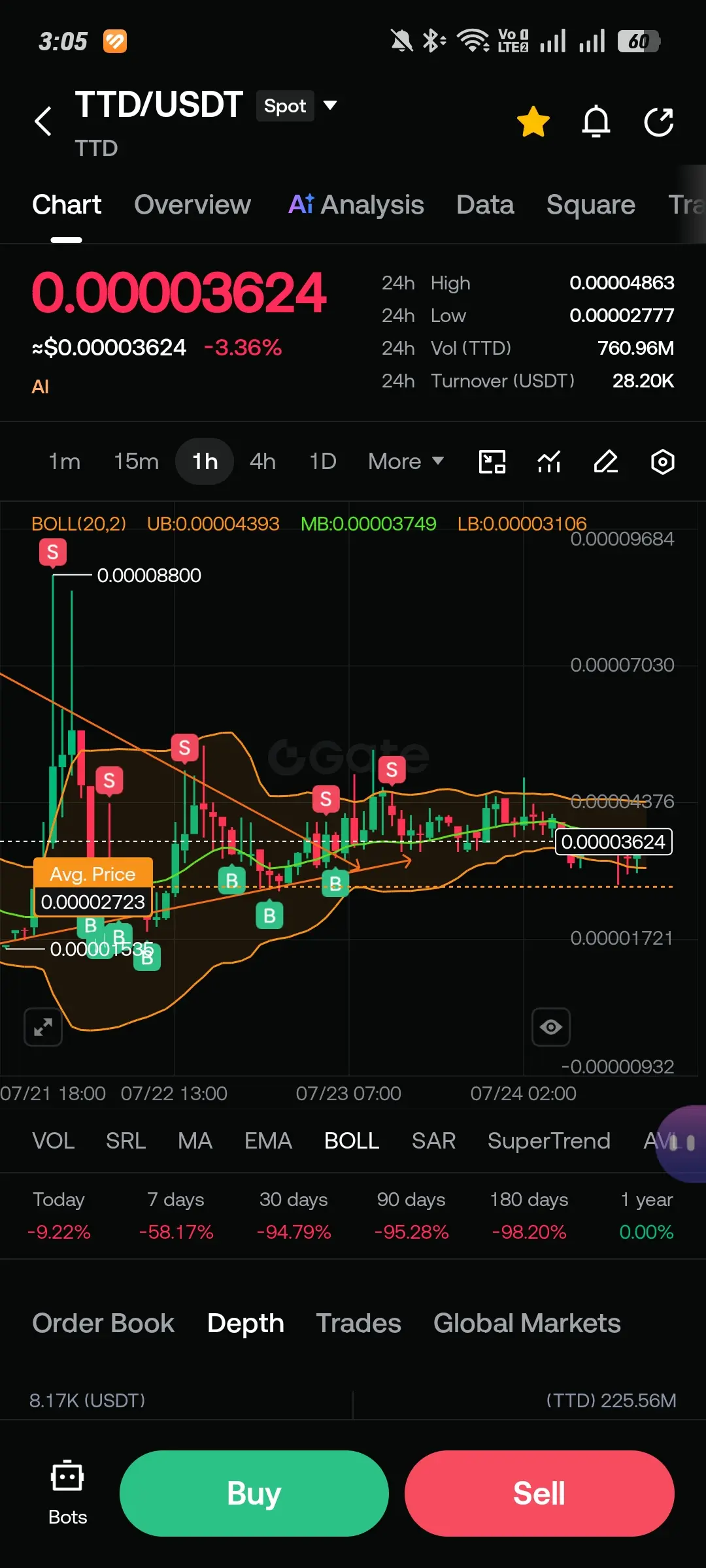The height and width of the screenshot is (1568, 706).
Task: Tap the Wi-Fi icon in status bar
Action: (473, 41)
